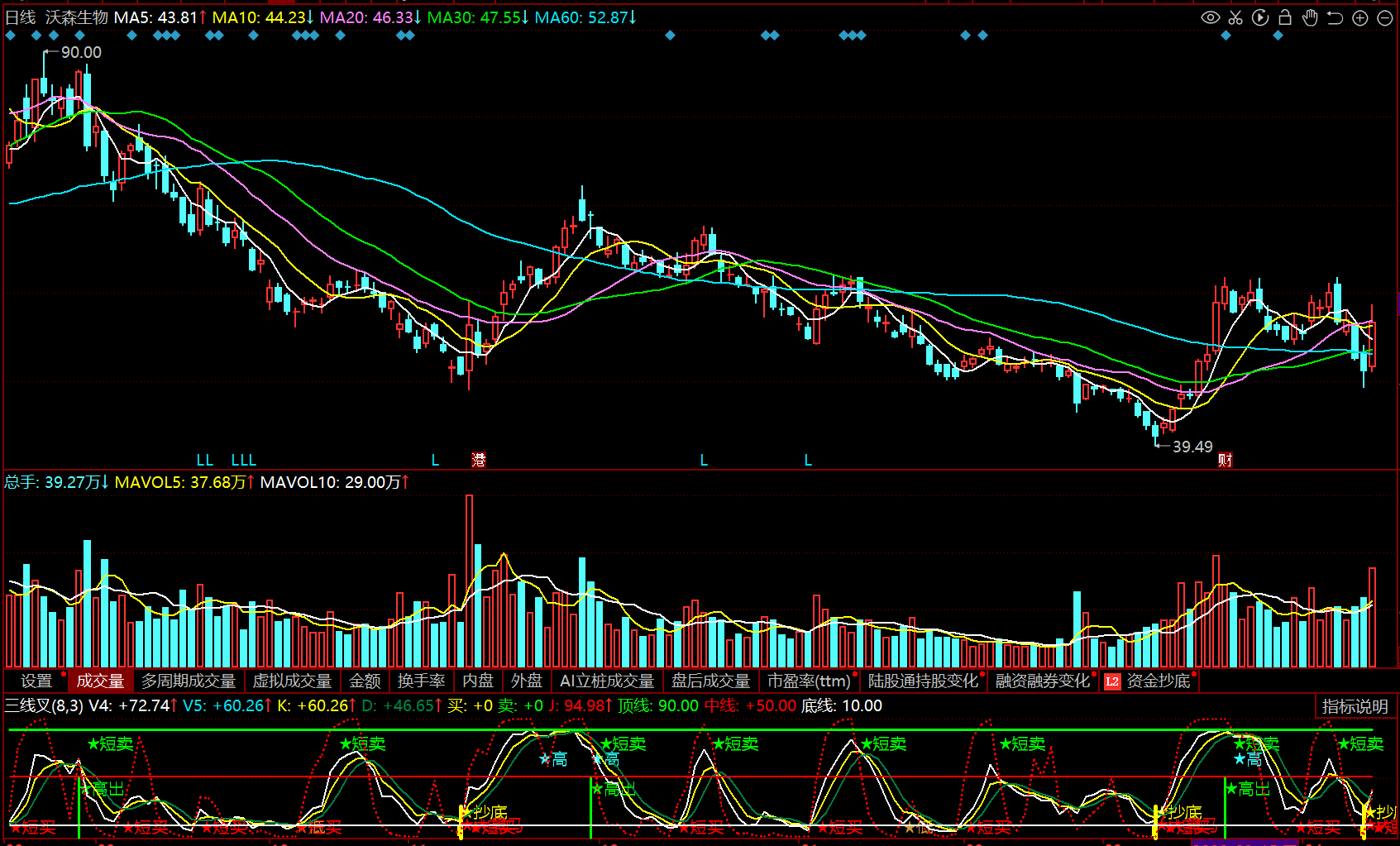Click the K: +60.26 value
Screen dimensions: 1400x846
pos(317,705)
